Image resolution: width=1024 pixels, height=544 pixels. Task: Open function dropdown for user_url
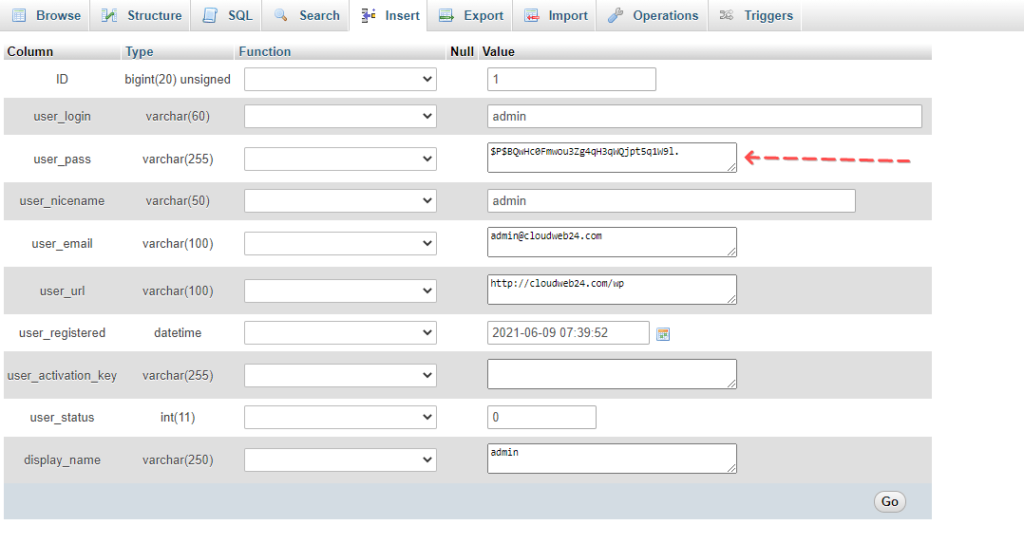point(340,291)
